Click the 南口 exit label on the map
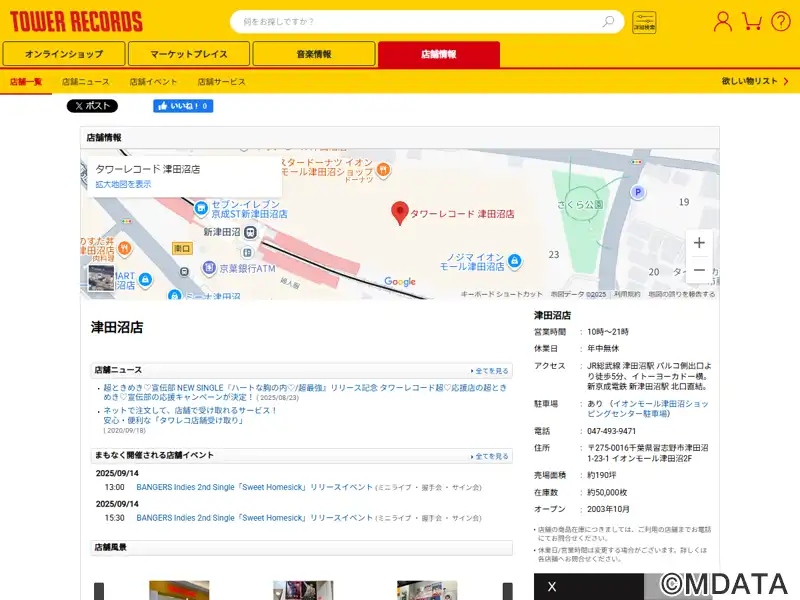Image resolution: width=800 pixels, height=600 pixels. [182, 248]
